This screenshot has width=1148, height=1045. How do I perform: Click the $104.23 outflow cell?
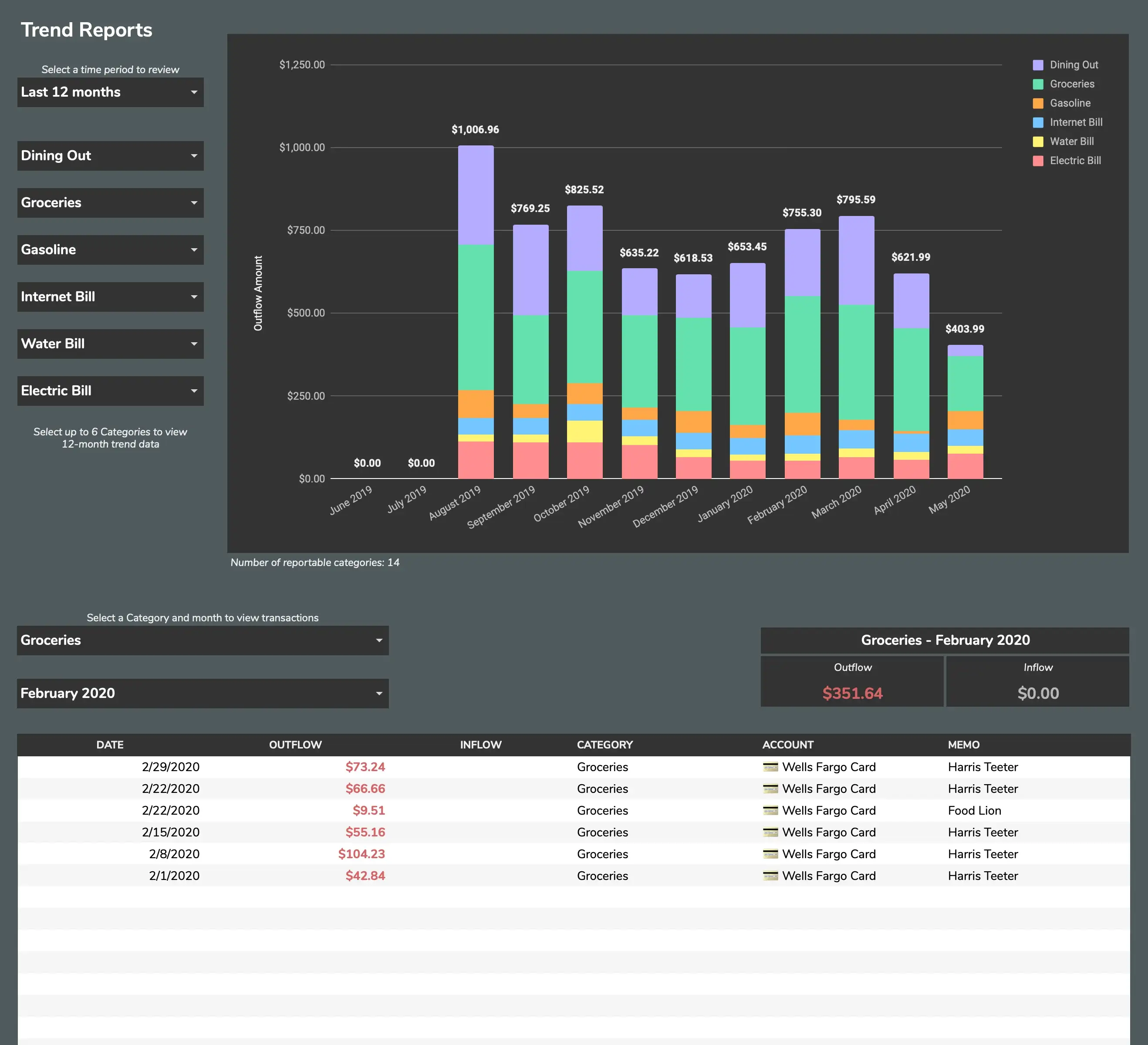click(361, 854)
